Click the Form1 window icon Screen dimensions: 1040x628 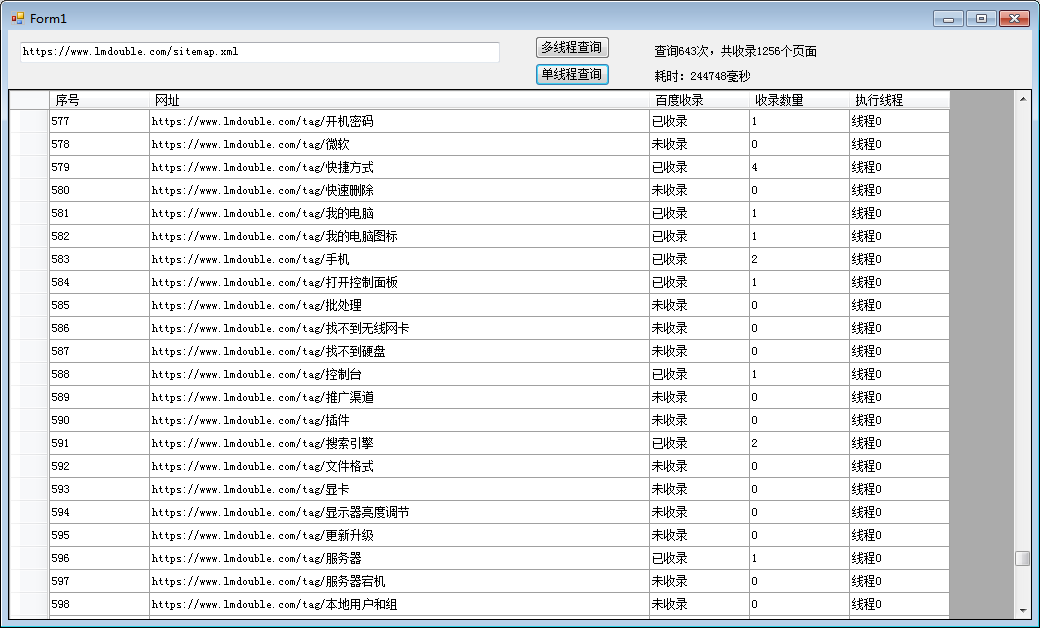[17, 19]
